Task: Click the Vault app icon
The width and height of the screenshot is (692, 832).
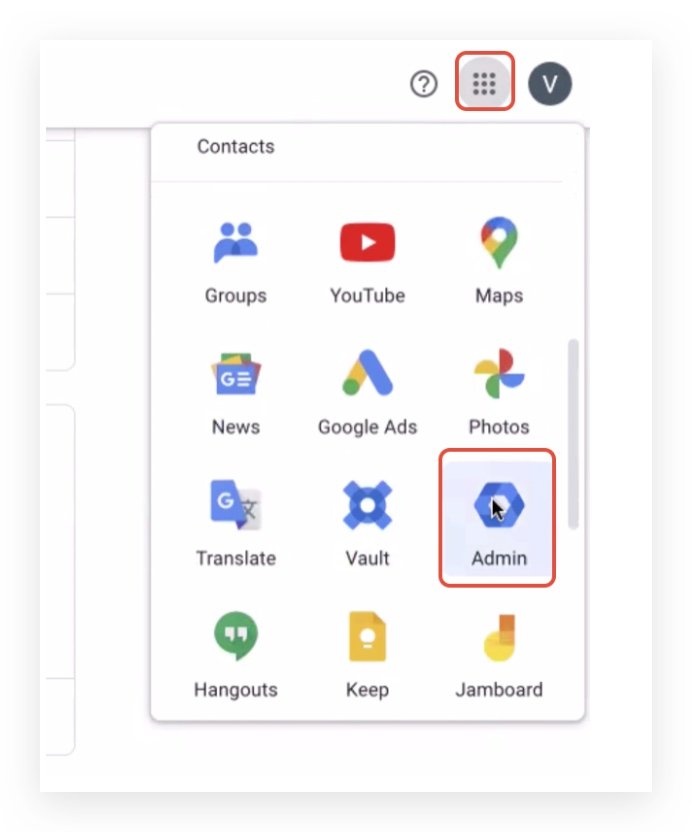Action: point(367,505)
